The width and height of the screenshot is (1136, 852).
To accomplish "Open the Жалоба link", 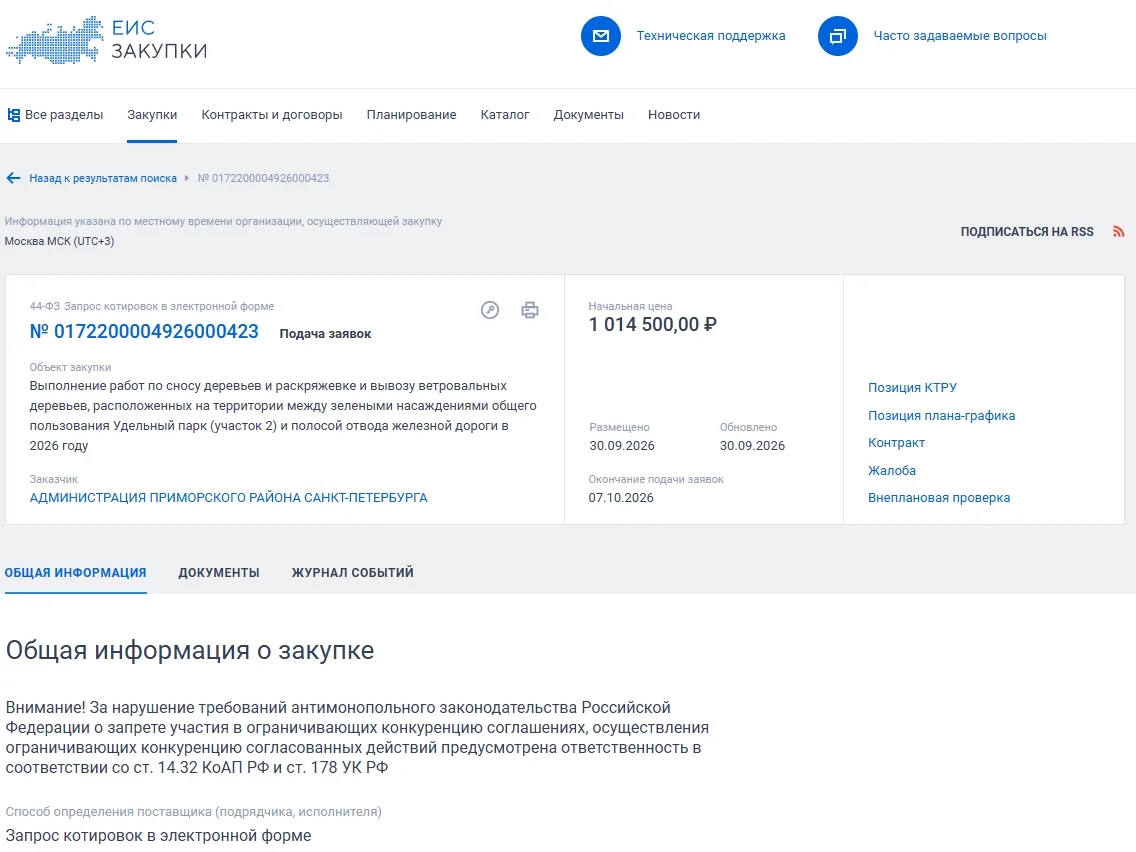I will [x=892, y=471].
